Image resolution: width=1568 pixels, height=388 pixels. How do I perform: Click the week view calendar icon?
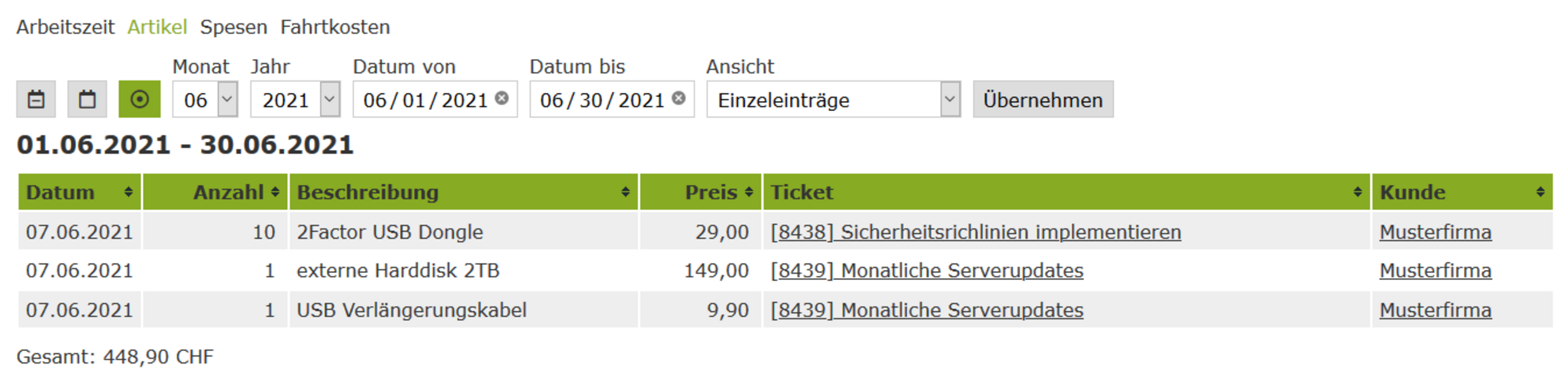click(36, 99)
